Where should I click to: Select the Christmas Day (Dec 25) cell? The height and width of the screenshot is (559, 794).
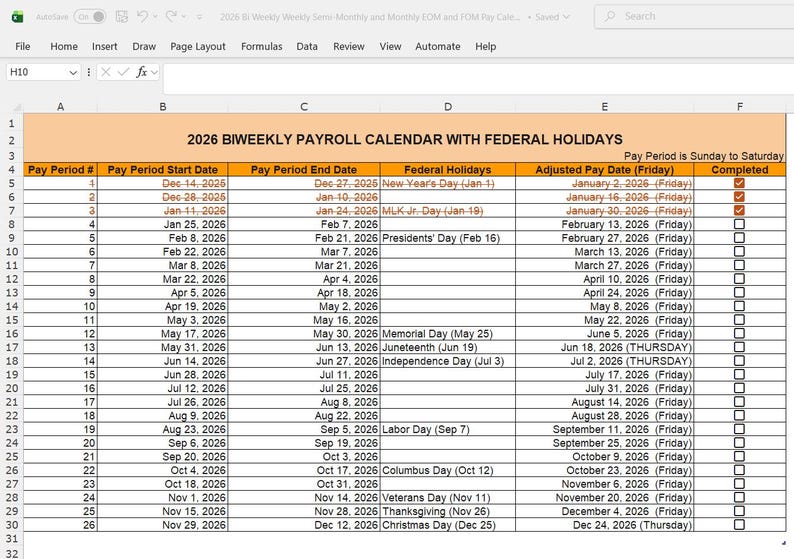click(x=448, y=525)
